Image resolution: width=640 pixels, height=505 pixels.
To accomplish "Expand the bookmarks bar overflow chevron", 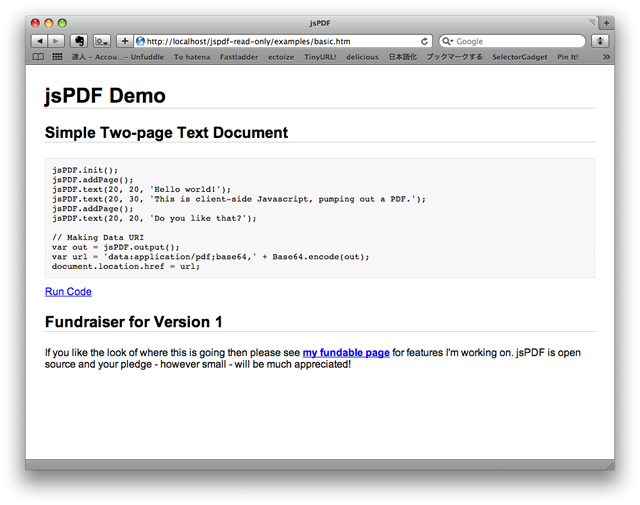I will (607, 57).
